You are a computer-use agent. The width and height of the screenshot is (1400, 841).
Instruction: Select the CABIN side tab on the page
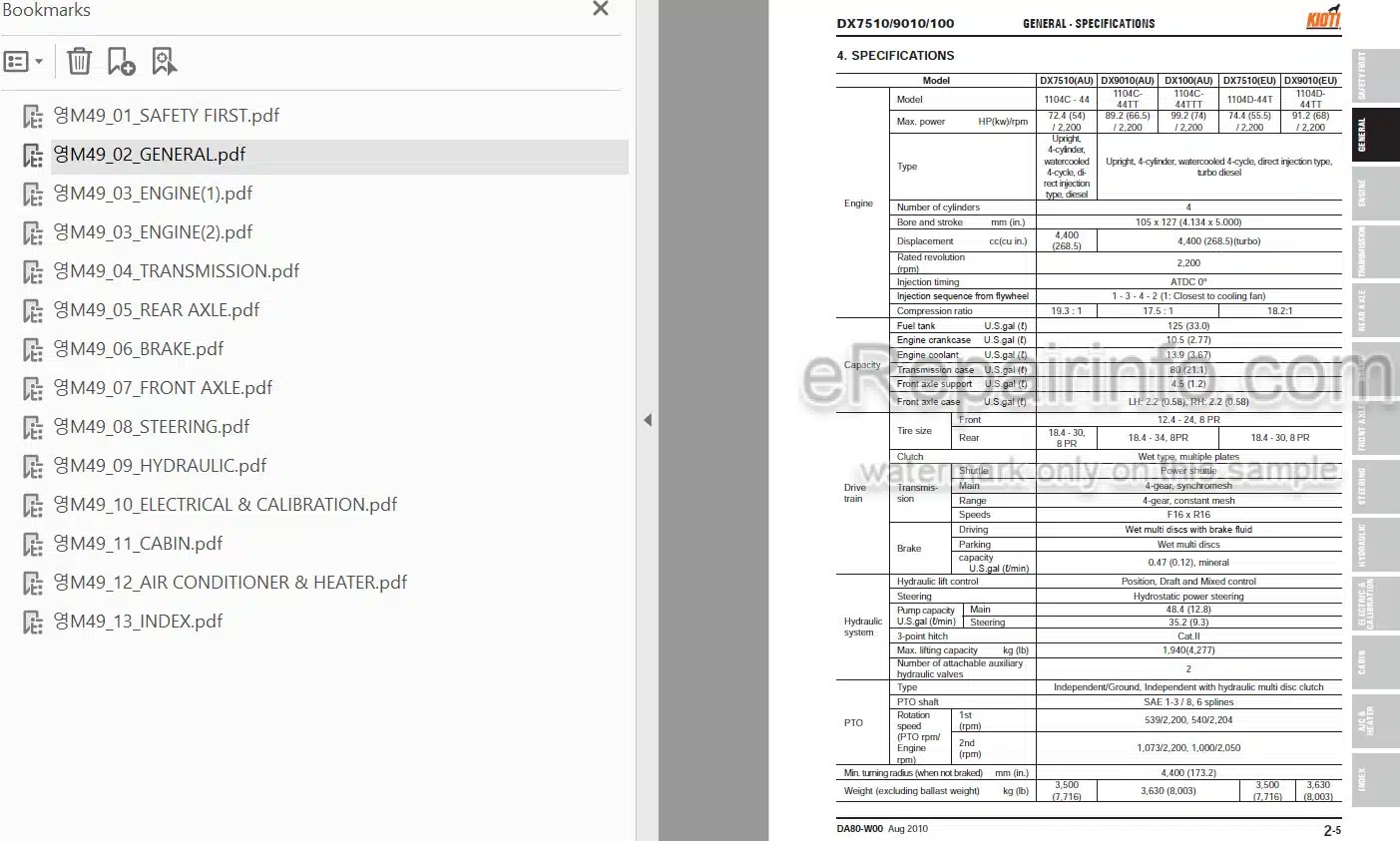(1375, 662)
